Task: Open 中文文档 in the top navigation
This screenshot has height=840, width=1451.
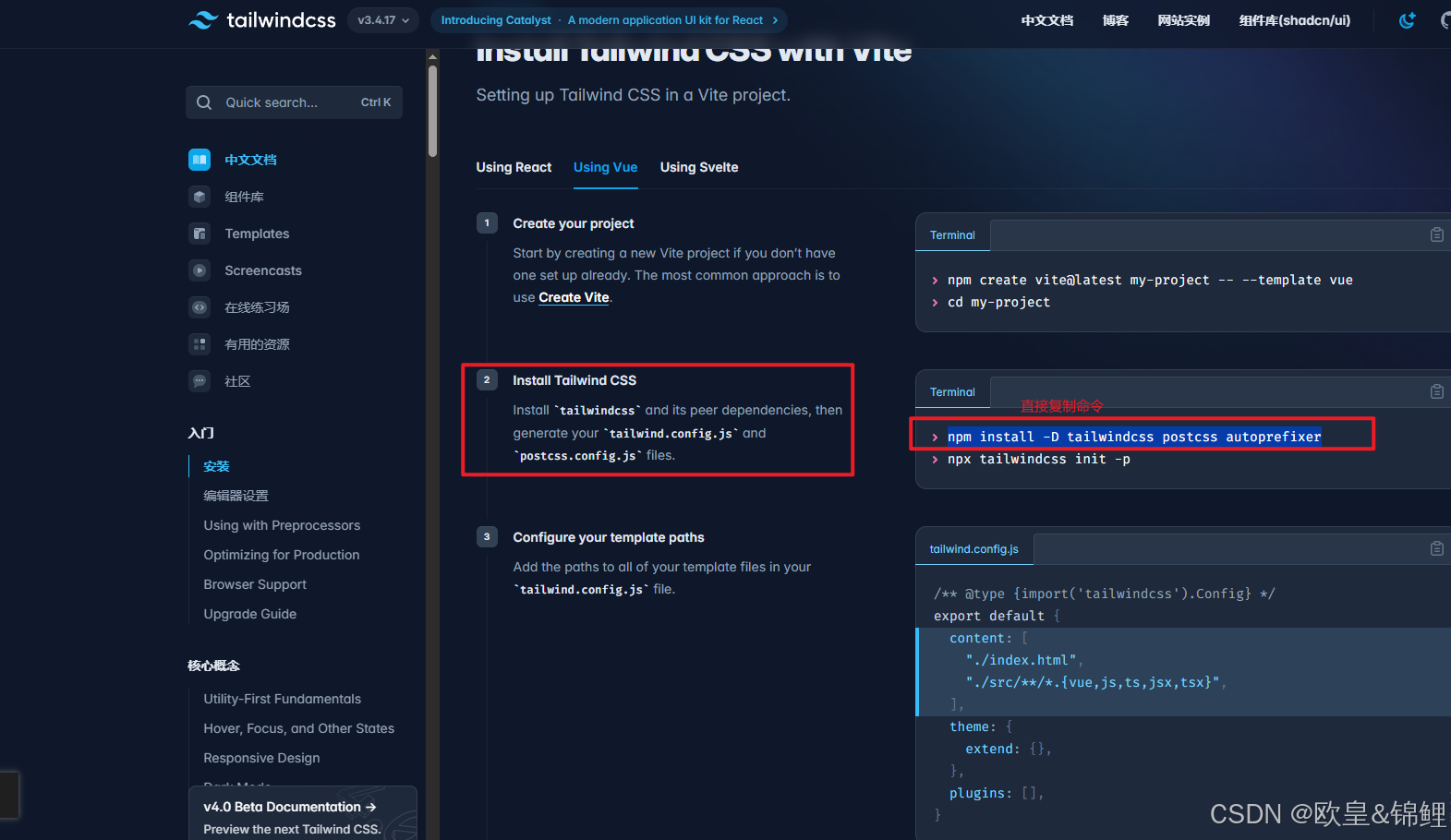Action: [x=1046, y=20]
